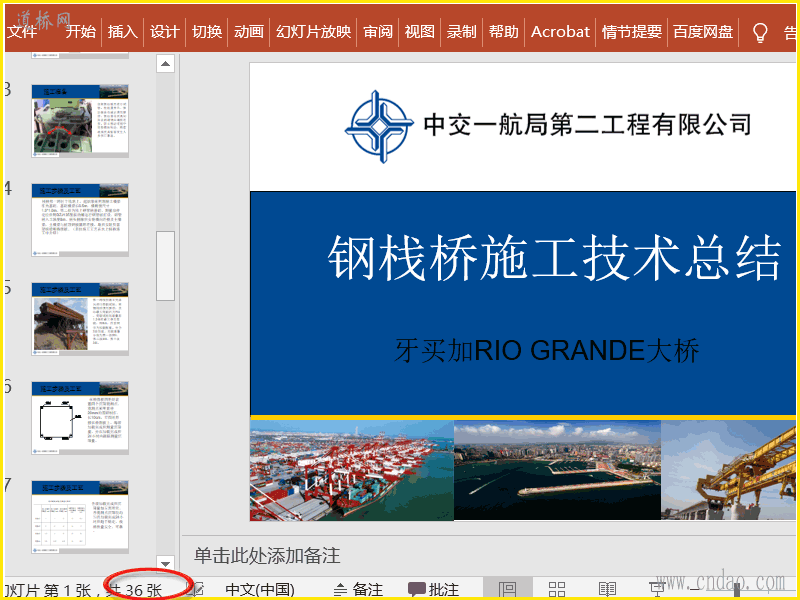
Task: Select slide 3 thumbnail
Action: (x=80, y=121)
